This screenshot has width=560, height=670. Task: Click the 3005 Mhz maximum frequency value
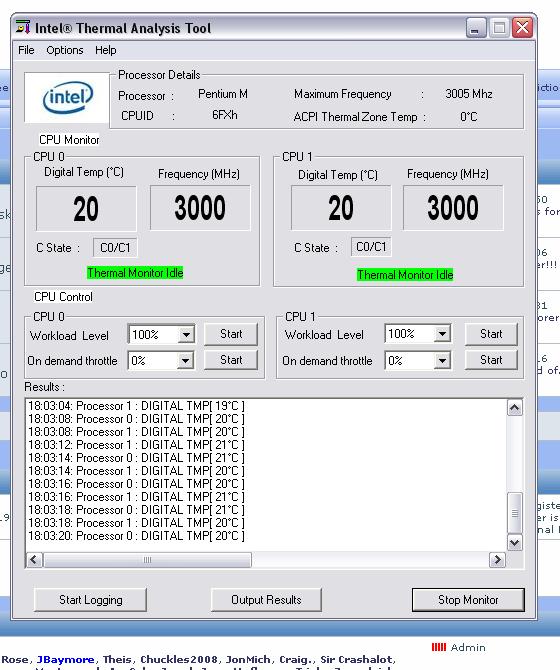(469, 94)
